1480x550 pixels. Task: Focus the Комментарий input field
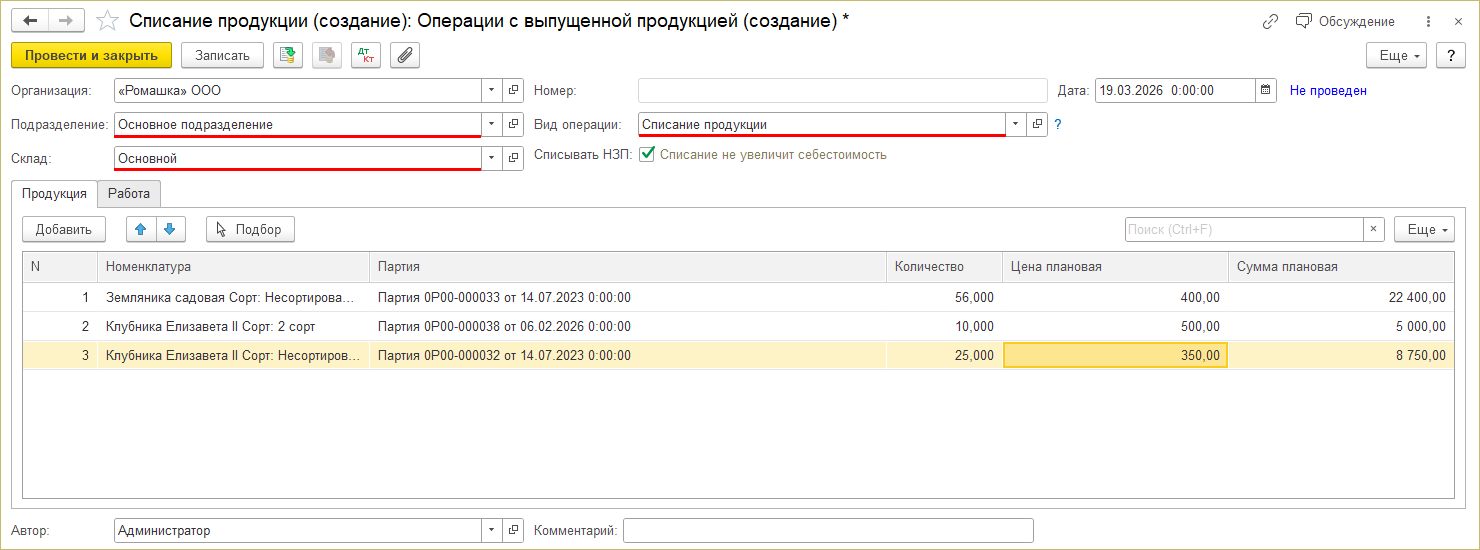(x=828, y=530)
